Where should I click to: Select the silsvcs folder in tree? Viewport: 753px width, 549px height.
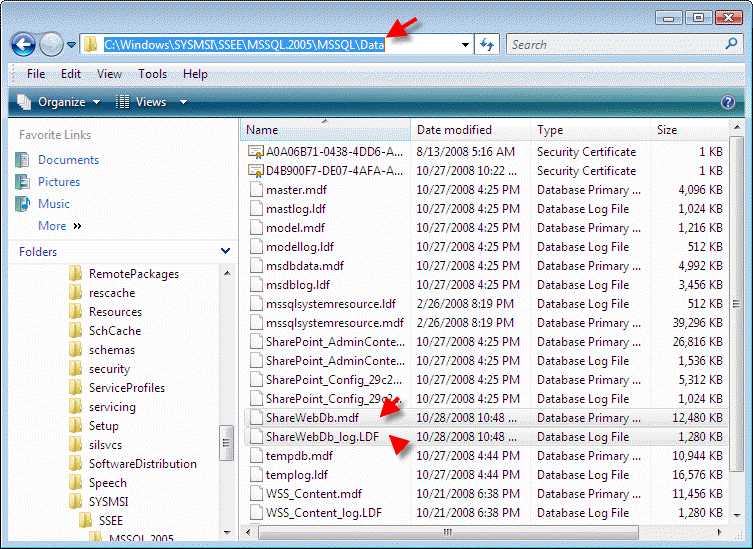pyautogui.click(x=105, y=445)
